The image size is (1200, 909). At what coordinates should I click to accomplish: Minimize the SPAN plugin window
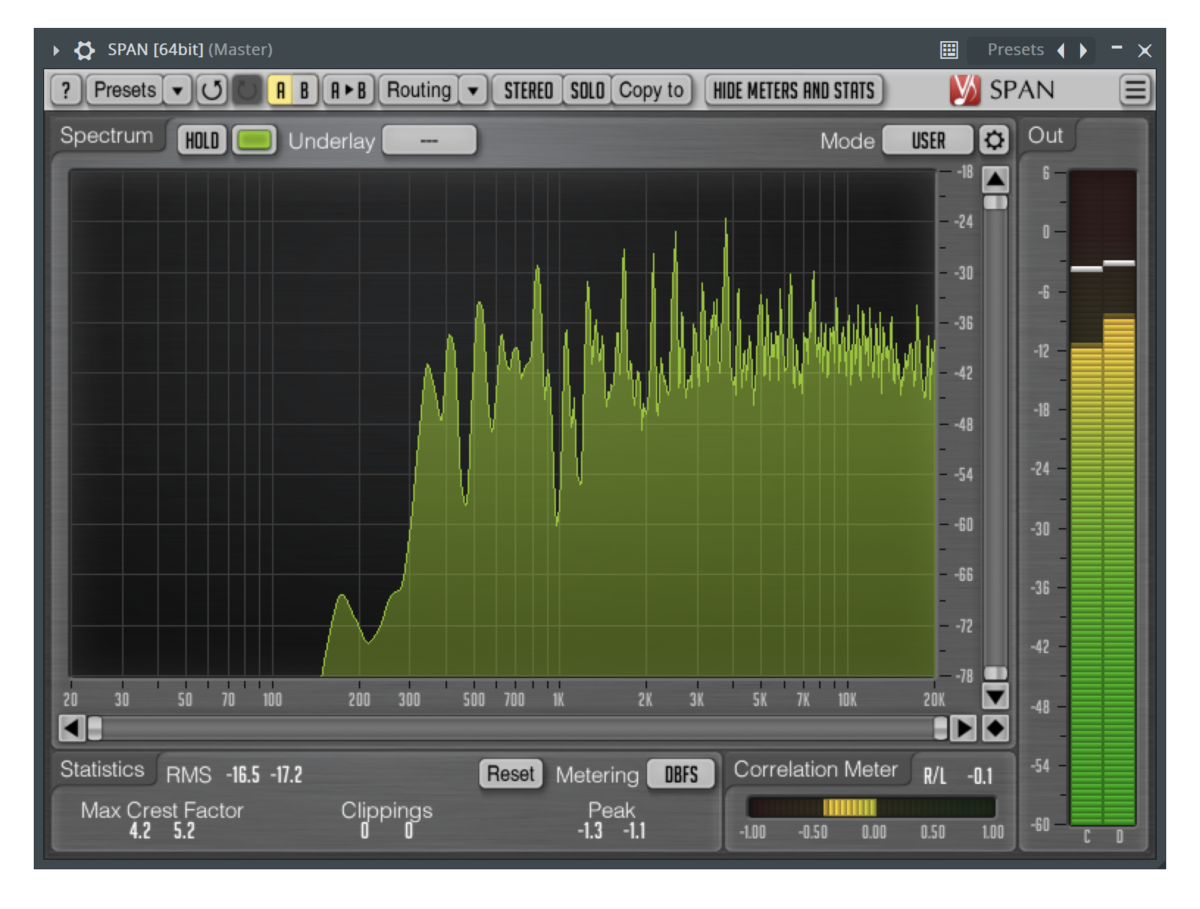click(x=1117, y=49)
